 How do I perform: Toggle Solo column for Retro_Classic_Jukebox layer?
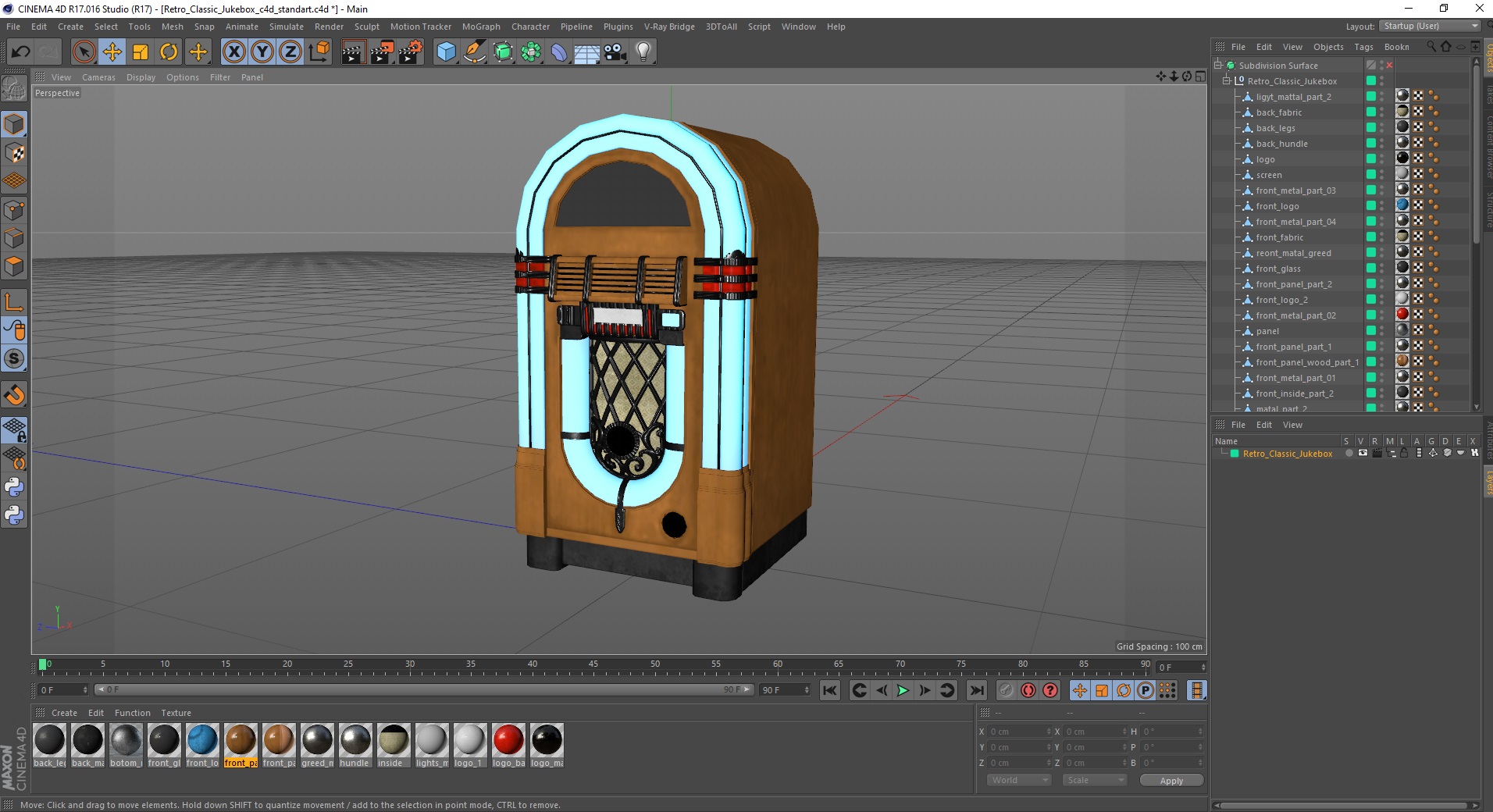coord(1349,453)
